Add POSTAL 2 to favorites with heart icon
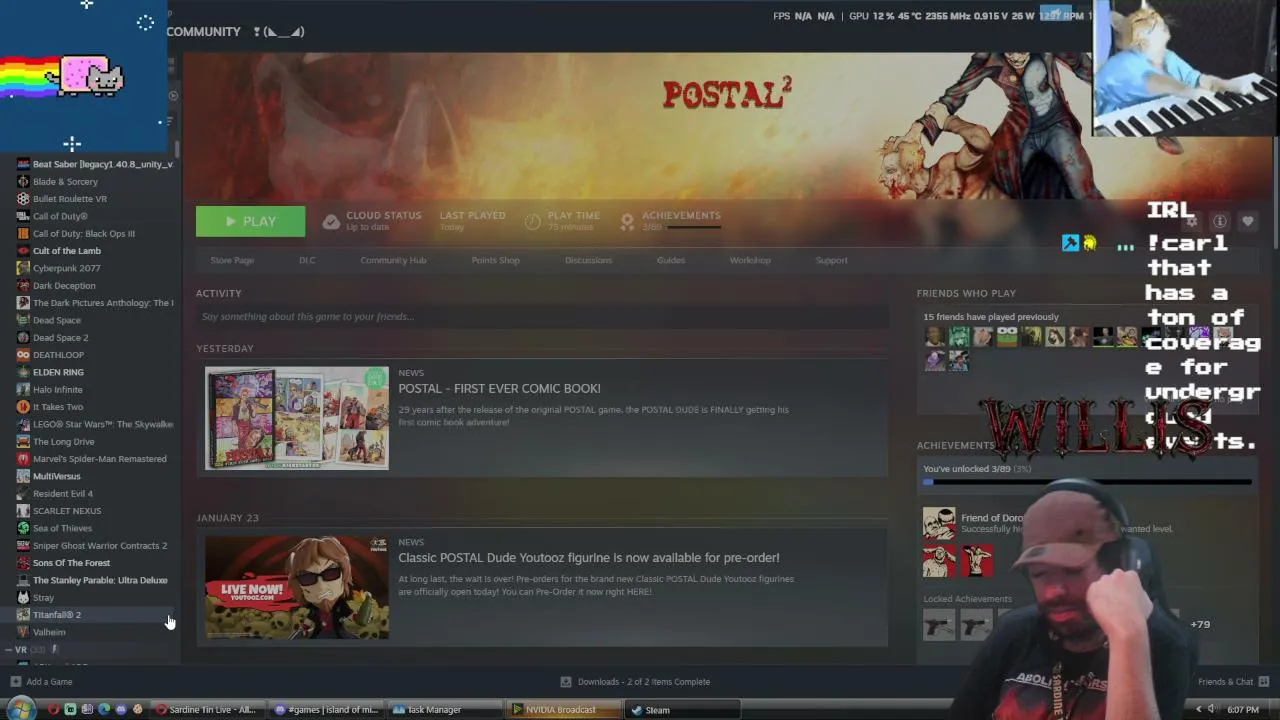Viewport: 1280px width, 720px height. pos(1247,221)
